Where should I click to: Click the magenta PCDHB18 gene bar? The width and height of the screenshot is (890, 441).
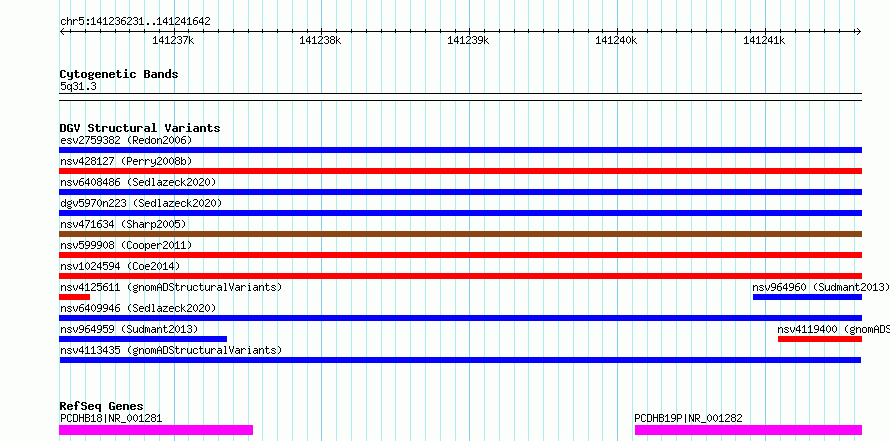point(156,430)
